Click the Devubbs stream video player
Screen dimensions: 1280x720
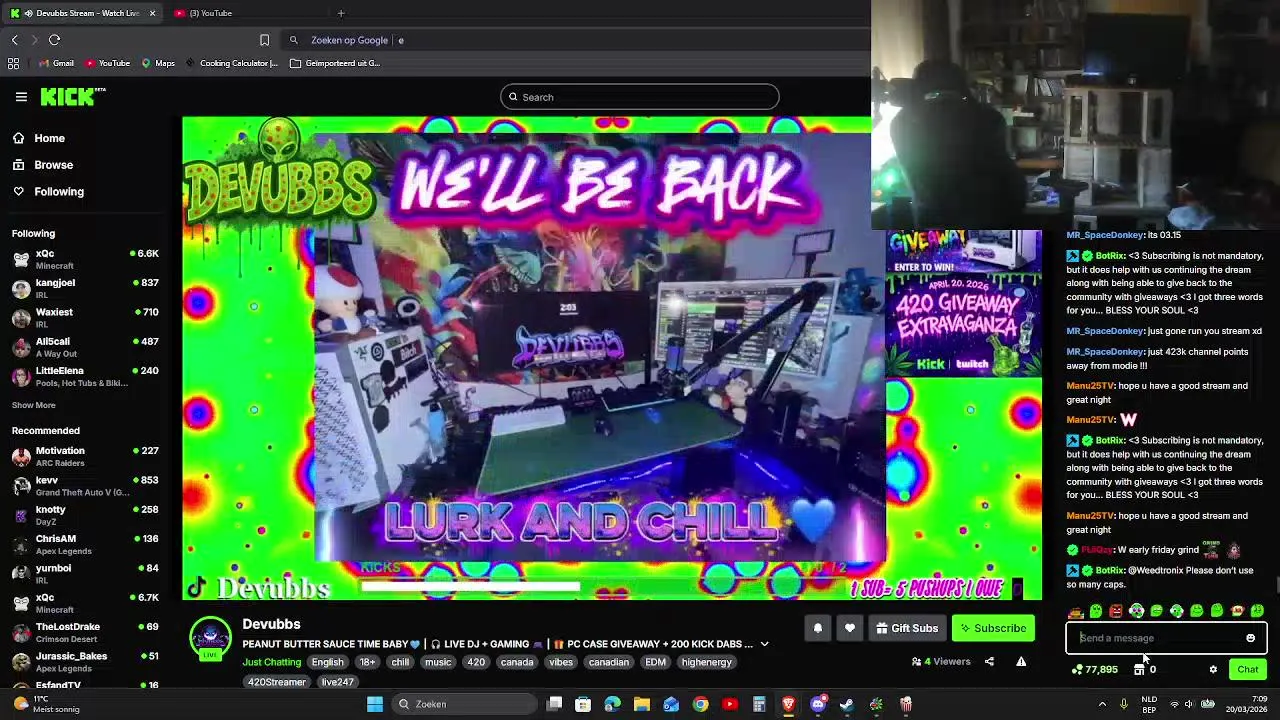(612, 358)
